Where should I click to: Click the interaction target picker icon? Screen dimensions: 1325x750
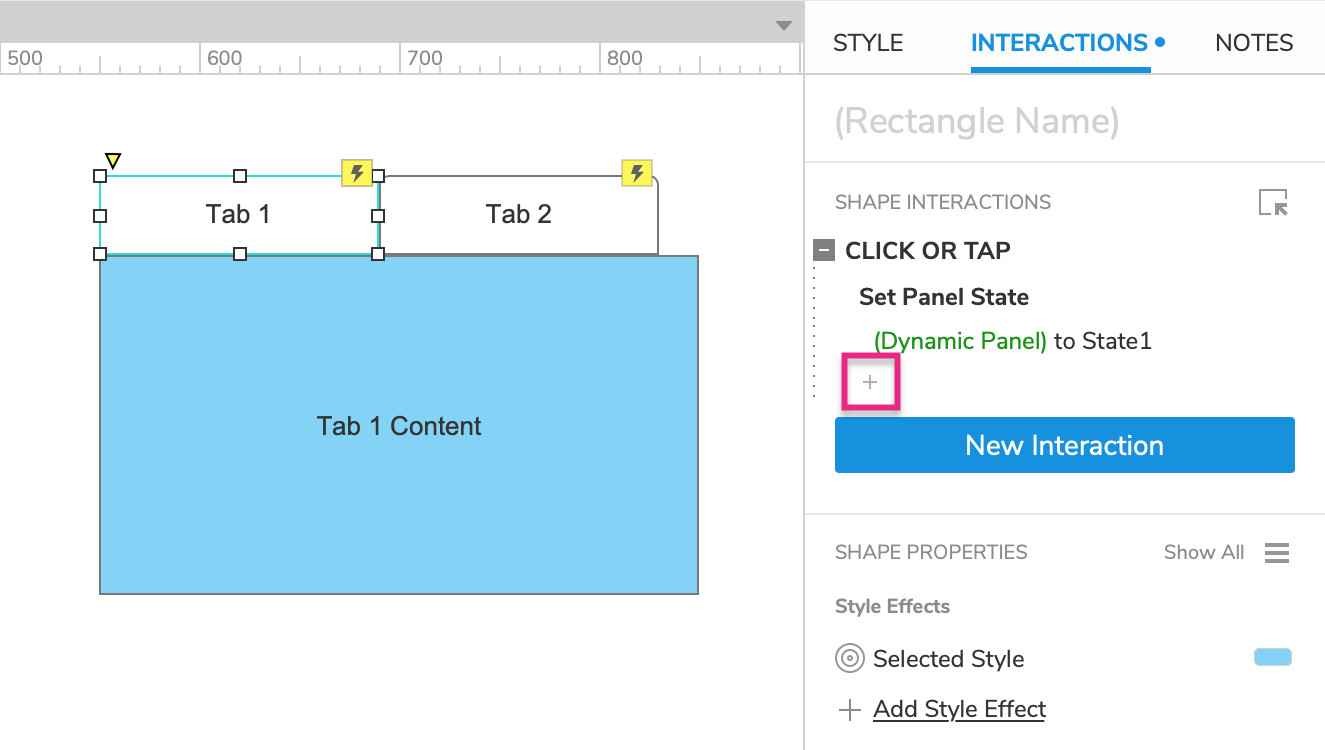1273,203
